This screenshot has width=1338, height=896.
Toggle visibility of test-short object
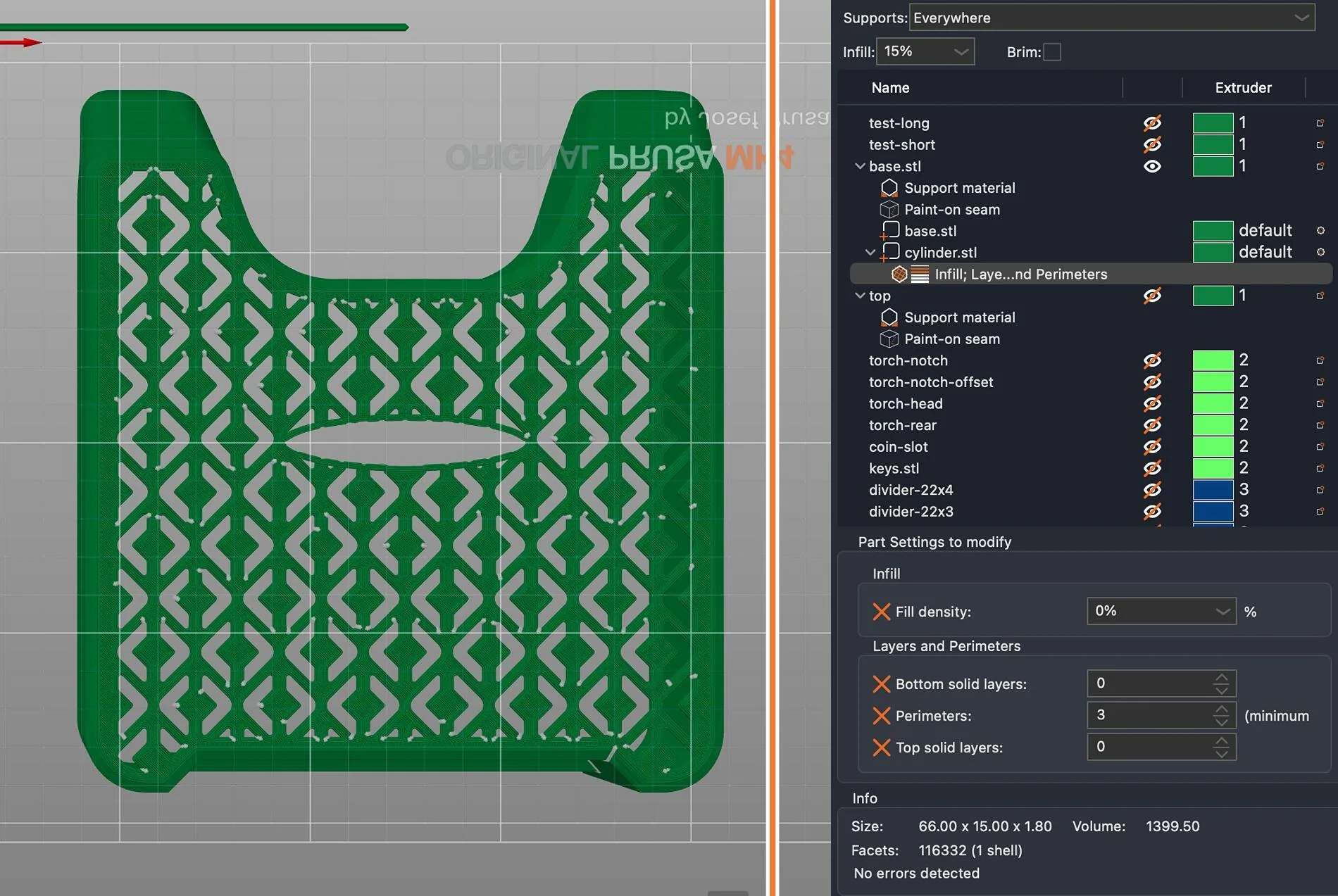coord(1152,144)
